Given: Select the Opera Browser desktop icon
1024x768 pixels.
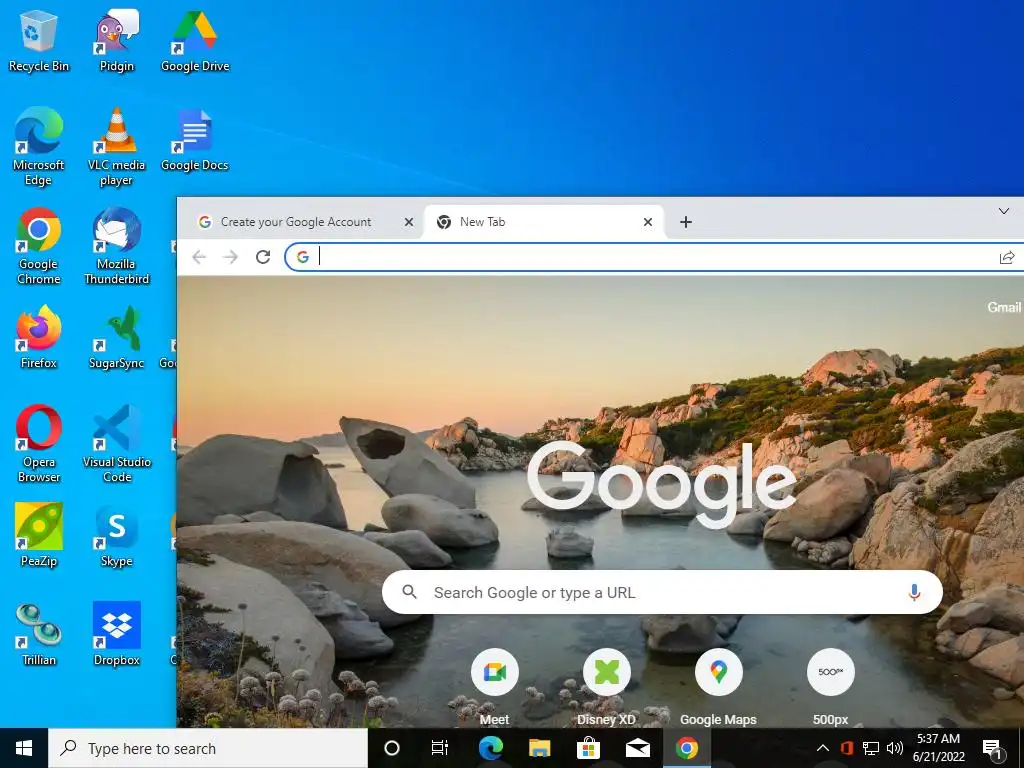Looking at the screenshot, I should [39, 444].
